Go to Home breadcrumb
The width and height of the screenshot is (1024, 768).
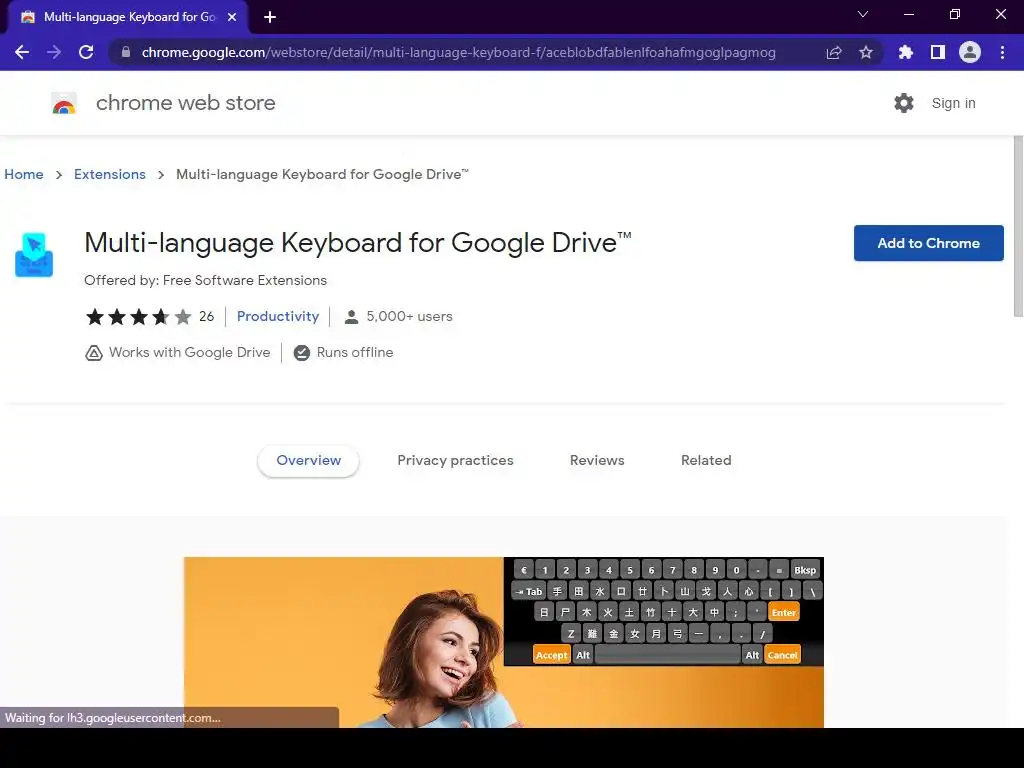point(24,174)
